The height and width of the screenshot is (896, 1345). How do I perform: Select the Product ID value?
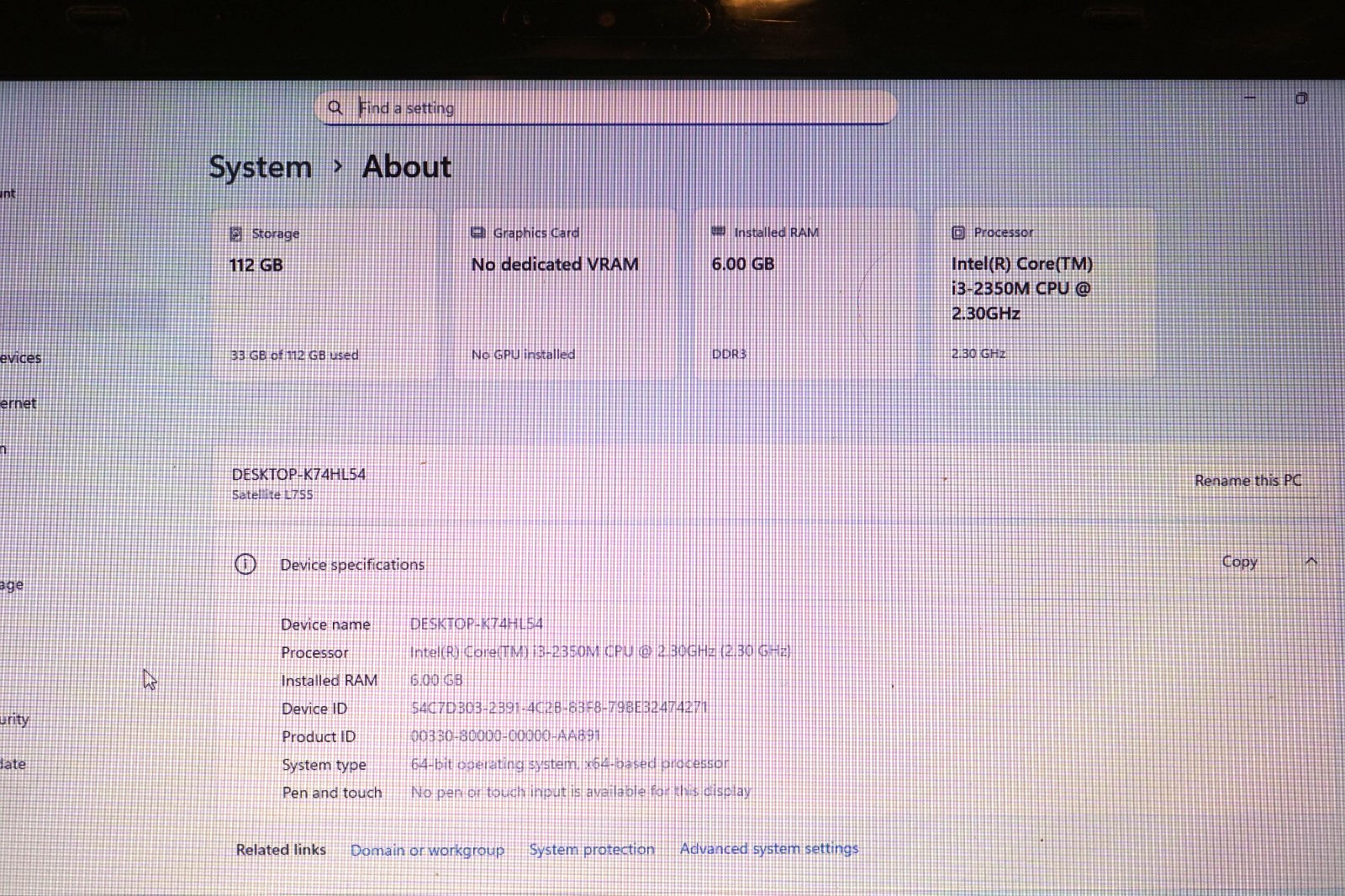(505, 735)
